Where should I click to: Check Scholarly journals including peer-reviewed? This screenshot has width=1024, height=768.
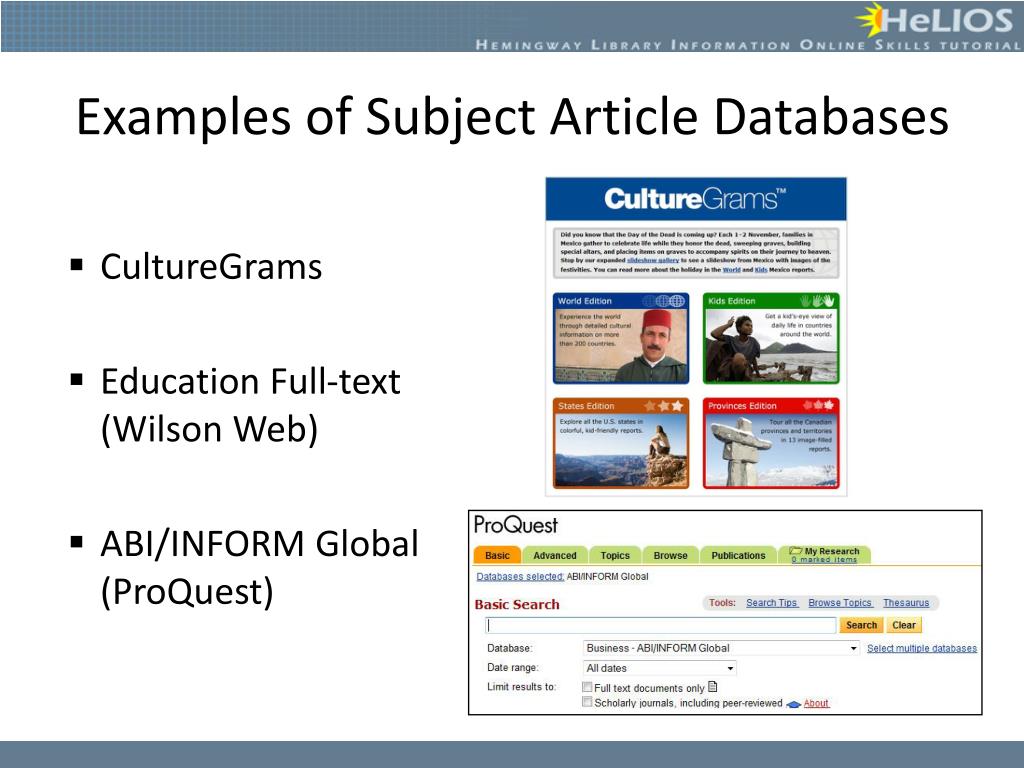tap(587, 702)
